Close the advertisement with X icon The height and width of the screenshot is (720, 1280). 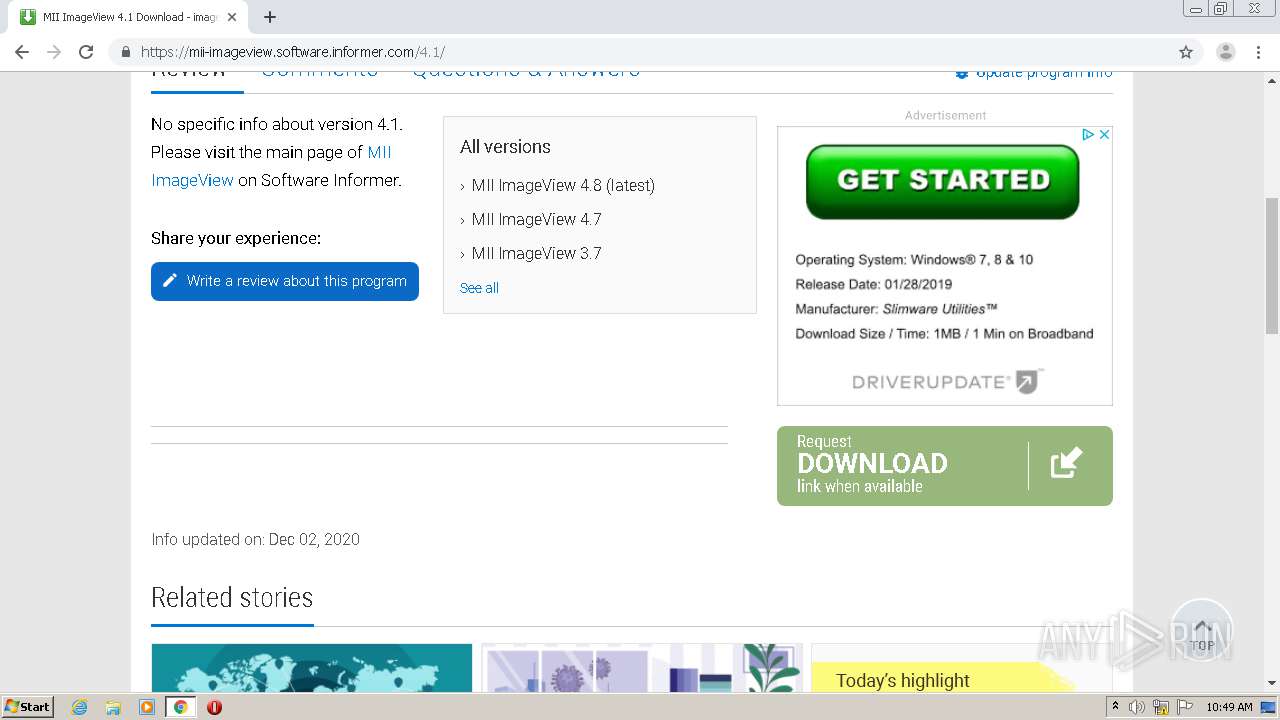(1104, 134)
